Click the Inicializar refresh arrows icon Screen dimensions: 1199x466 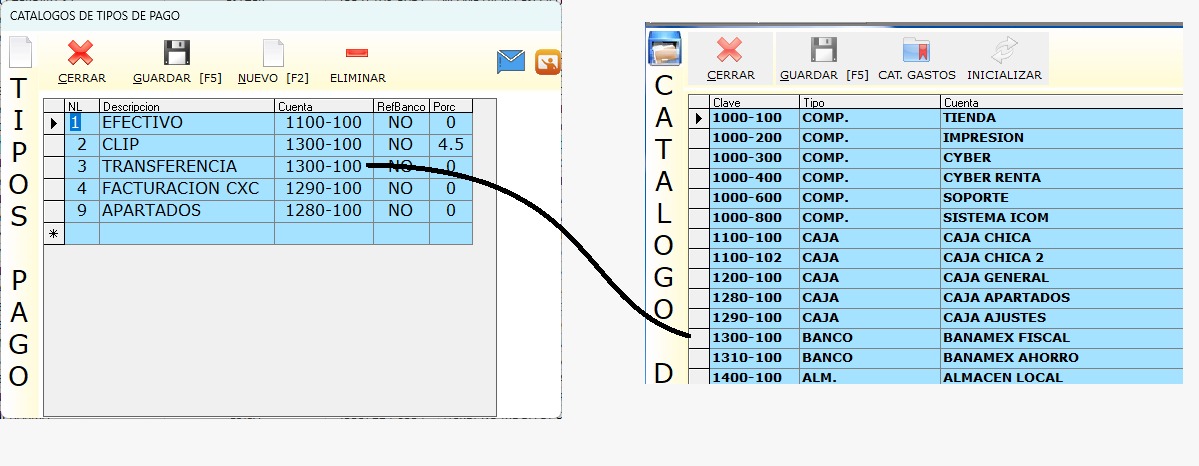(1003, 51)
